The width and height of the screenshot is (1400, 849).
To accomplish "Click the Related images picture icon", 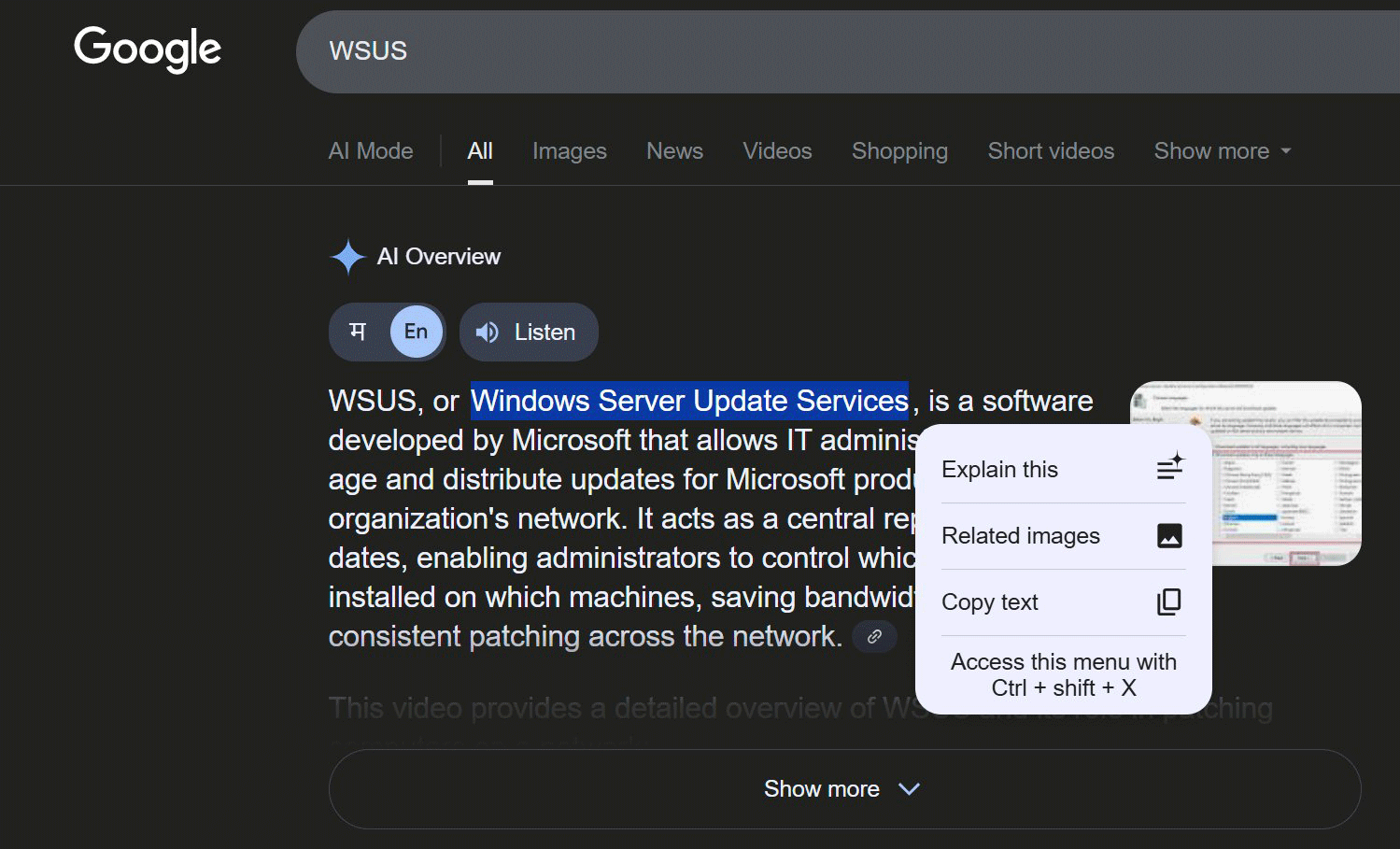I will tap(1169, 535).
